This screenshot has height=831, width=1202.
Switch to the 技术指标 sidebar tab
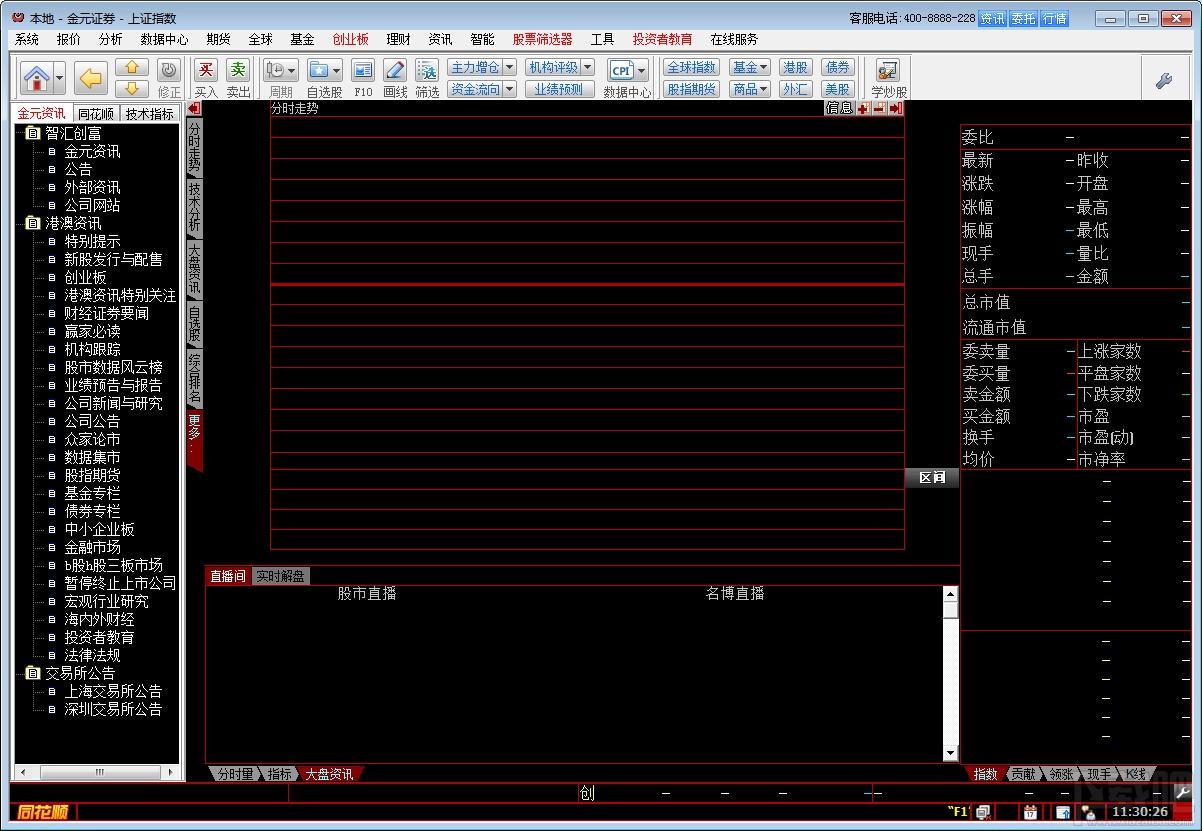coord(149,114)
